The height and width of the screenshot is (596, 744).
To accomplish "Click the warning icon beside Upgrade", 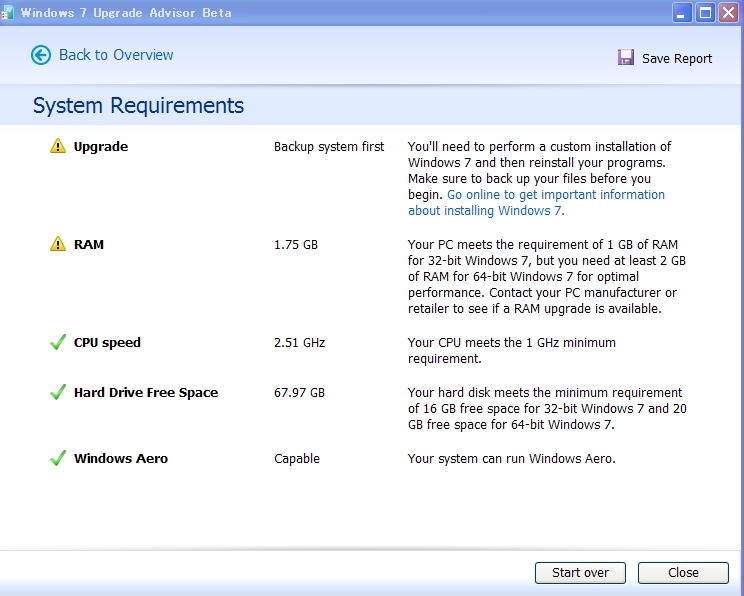I will [58, 147].
